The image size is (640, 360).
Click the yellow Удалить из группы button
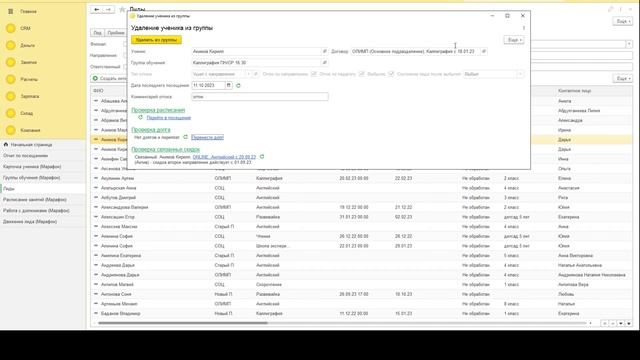(x=156, y=40)
